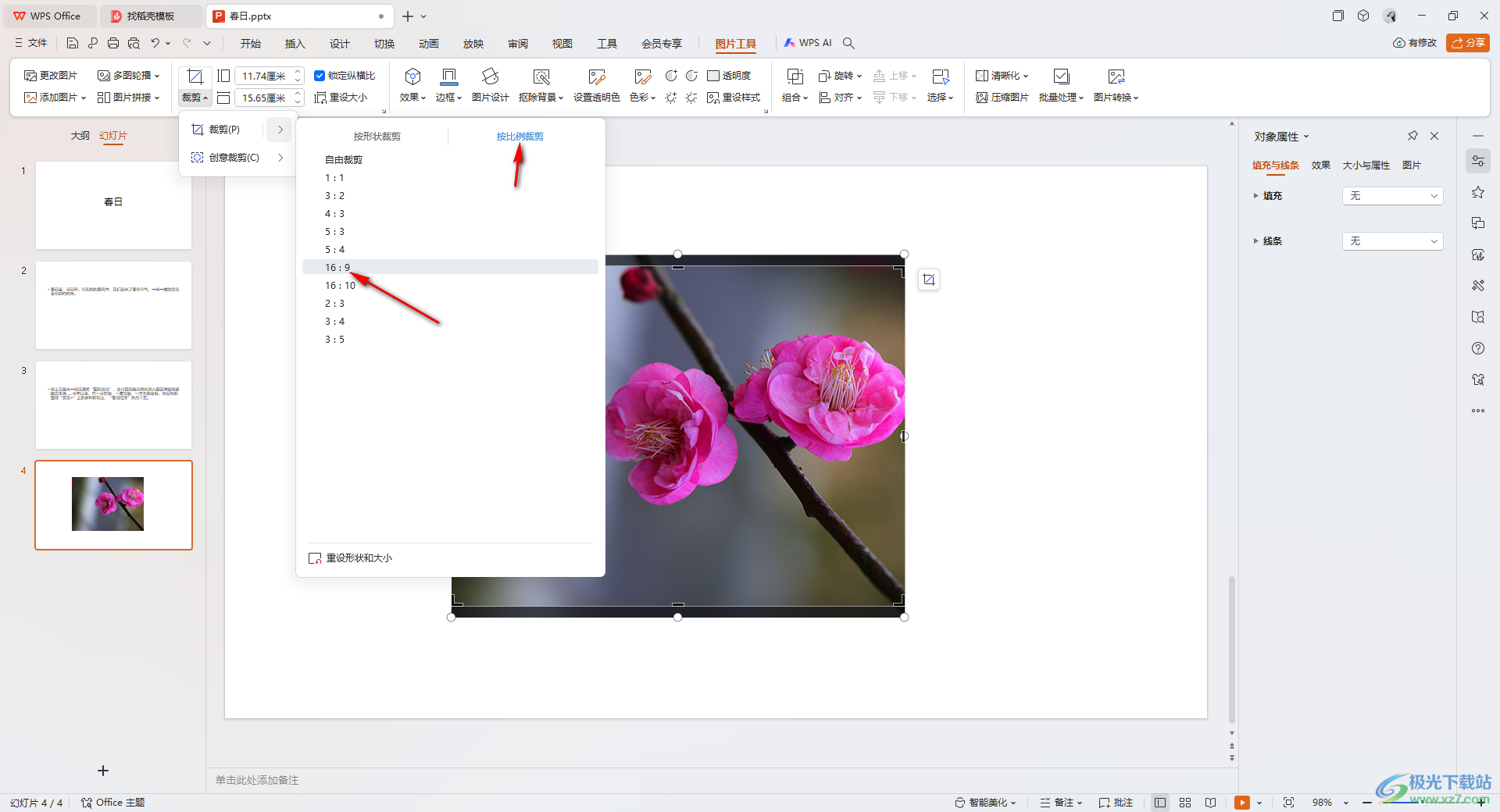This screenshot has width=1500, height=812.
Task: Click the Border (边框) icon
Action: click(x=449, y=76)
